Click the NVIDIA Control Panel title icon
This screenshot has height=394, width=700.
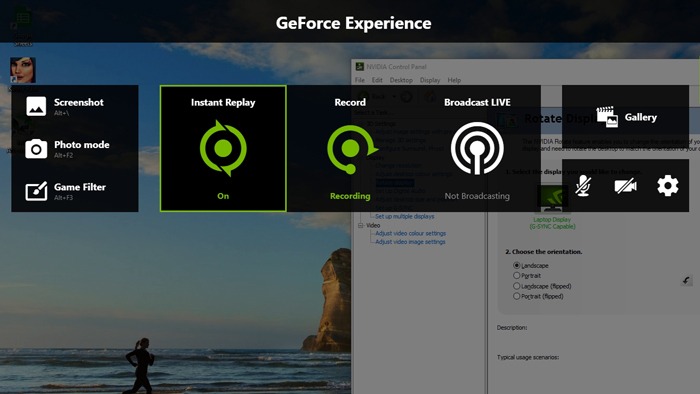359,66
